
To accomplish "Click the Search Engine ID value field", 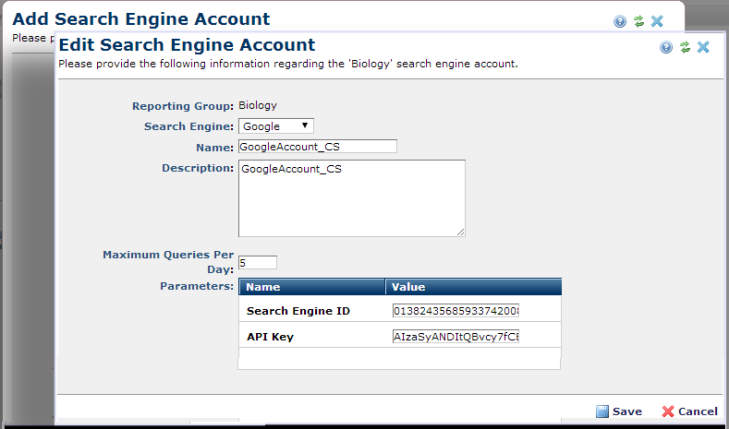I will point(456,311).
